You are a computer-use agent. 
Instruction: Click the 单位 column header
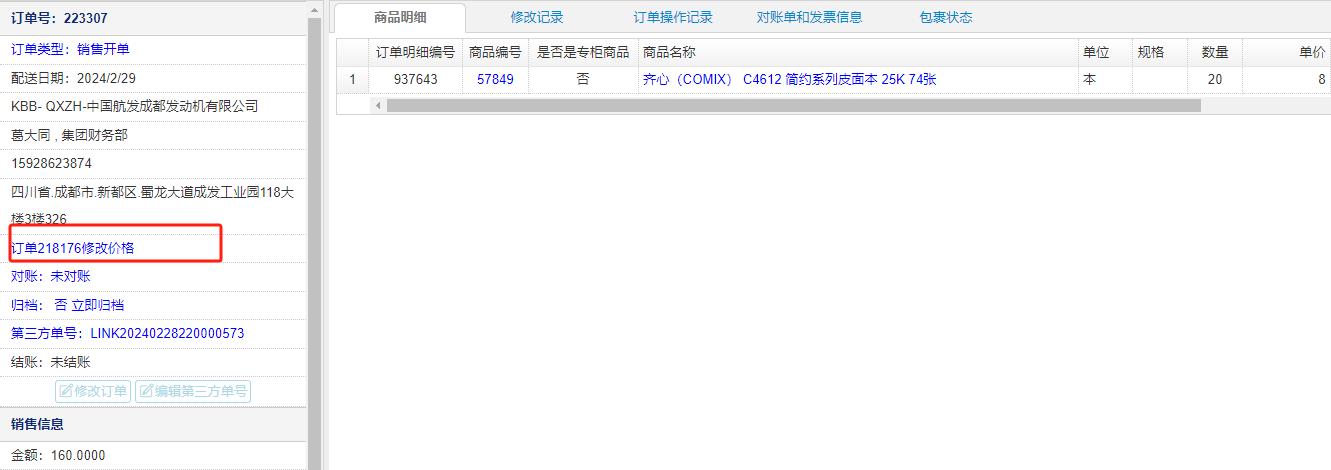click(1105, 52)
